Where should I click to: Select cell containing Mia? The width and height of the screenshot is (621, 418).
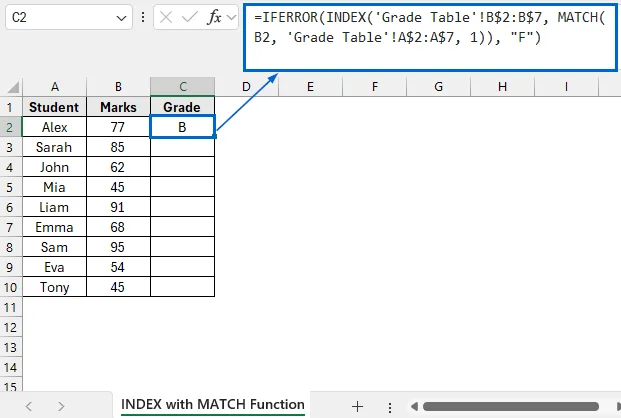54,187
